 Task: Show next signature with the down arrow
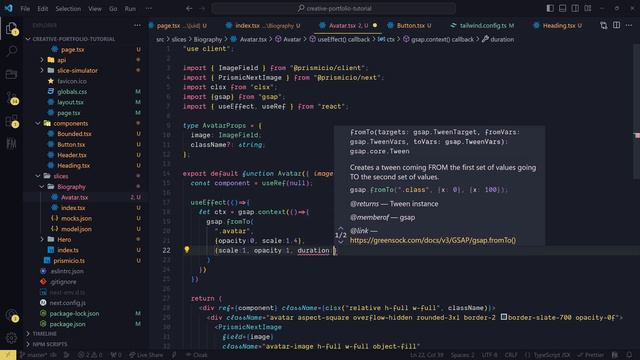pyautogui.click(x=340, y=242)
